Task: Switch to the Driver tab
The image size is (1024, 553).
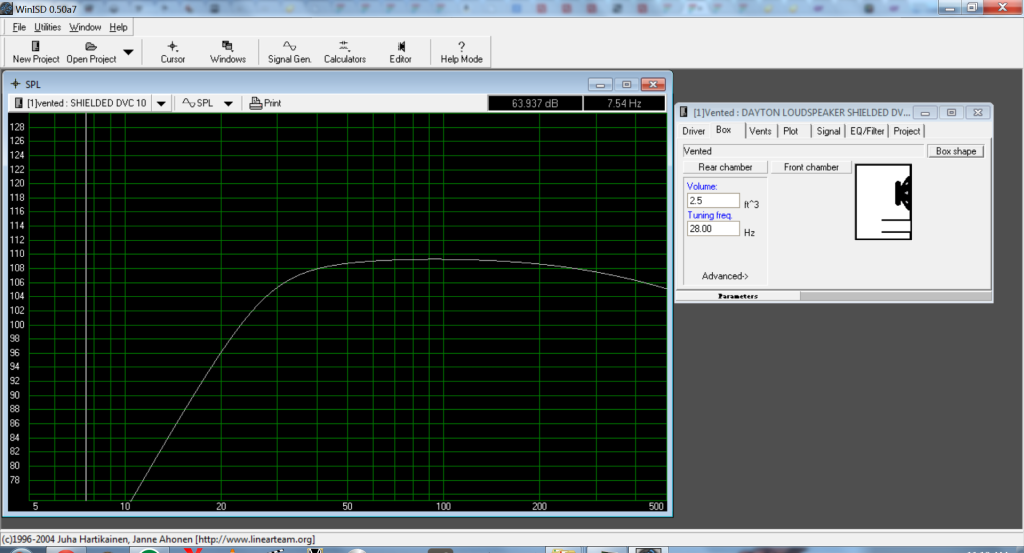Action: point(694,131)
